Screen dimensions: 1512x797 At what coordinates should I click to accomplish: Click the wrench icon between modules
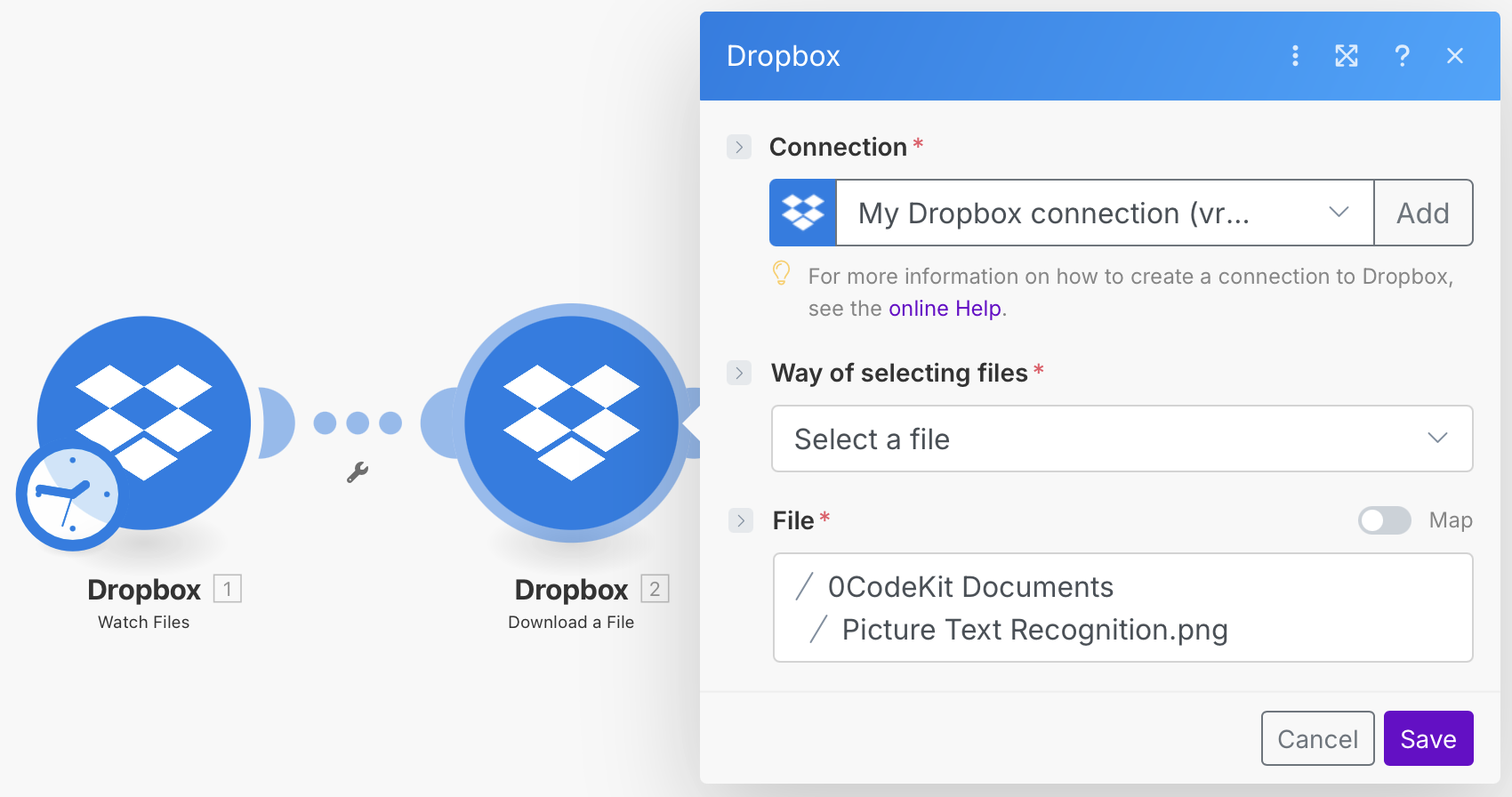coord(358,472)
